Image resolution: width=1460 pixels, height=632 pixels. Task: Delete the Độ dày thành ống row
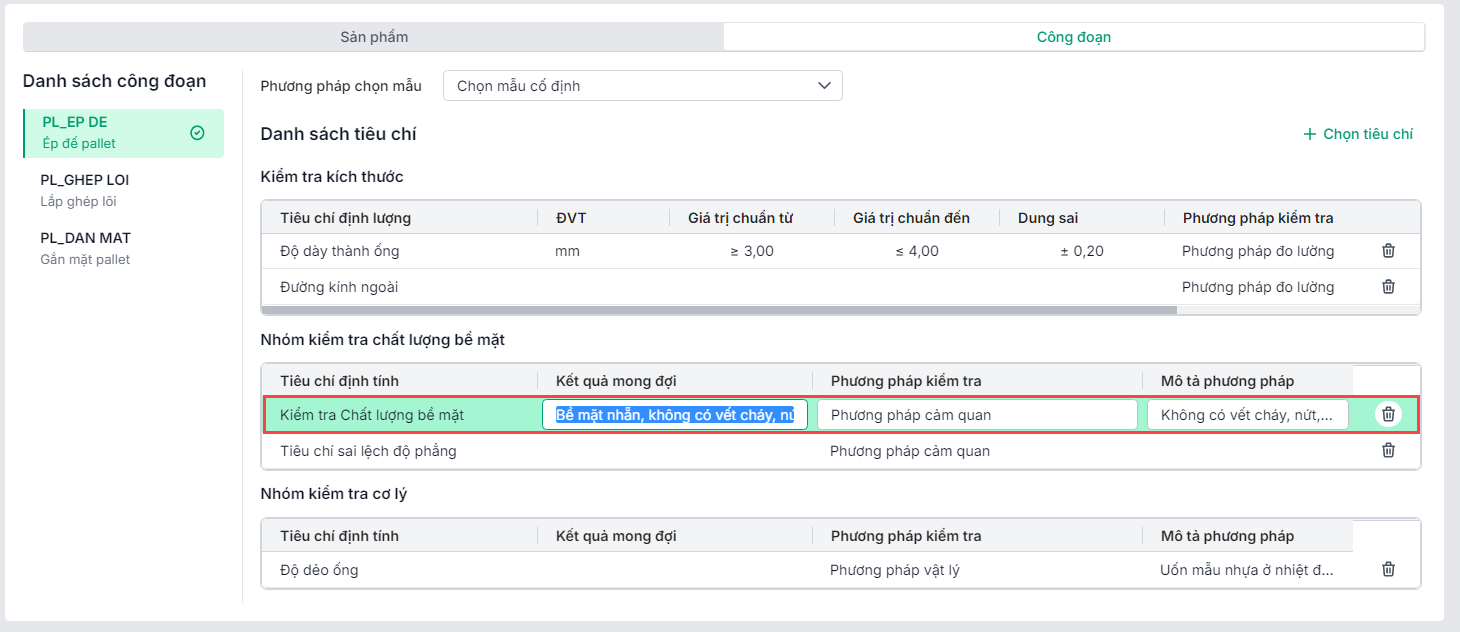coord(1388,251)
